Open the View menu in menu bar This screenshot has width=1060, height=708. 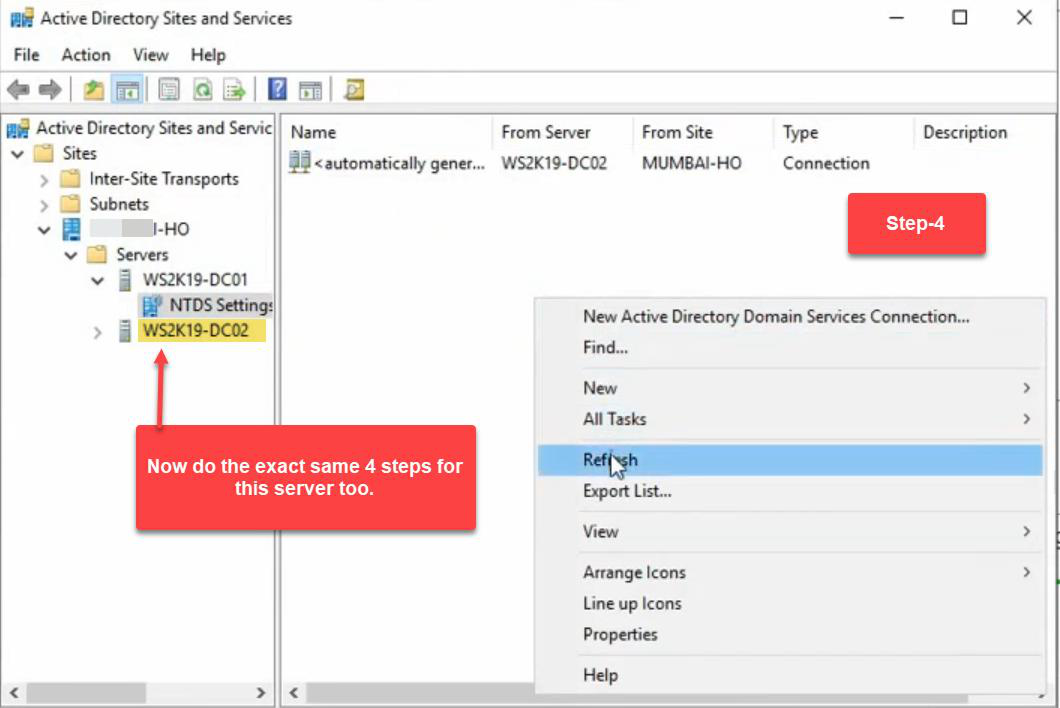click(150, 55)
